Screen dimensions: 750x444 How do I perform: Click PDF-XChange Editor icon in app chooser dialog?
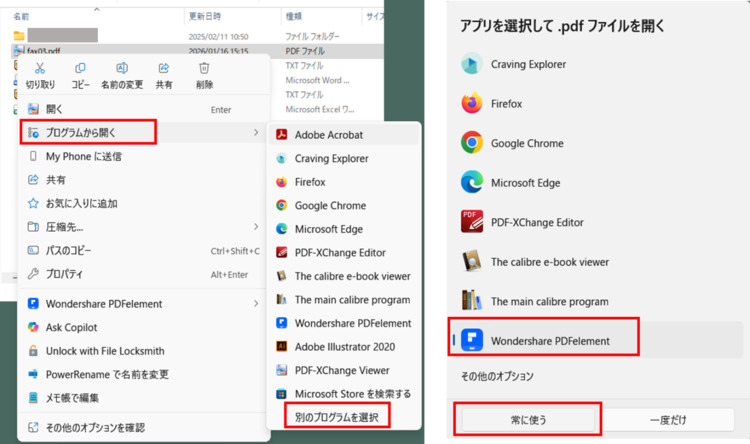(x=472, y=222)
